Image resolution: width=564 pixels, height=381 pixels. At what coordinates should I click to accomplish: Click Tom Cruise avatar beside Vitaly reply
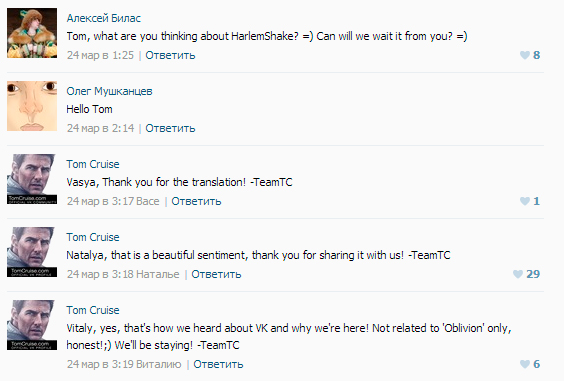[32, 325]
